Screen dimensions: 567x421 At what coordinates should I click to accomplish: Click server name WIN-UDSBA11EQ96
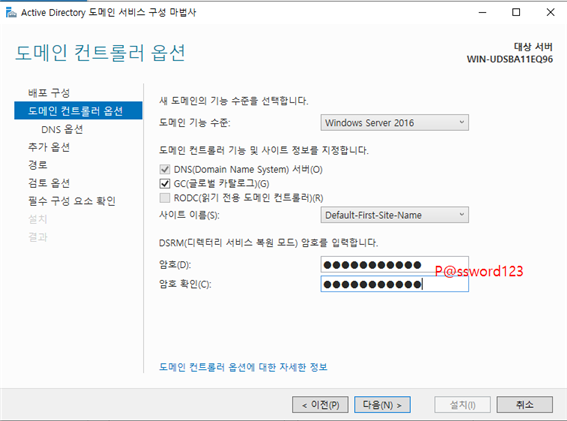pos(510,59)
